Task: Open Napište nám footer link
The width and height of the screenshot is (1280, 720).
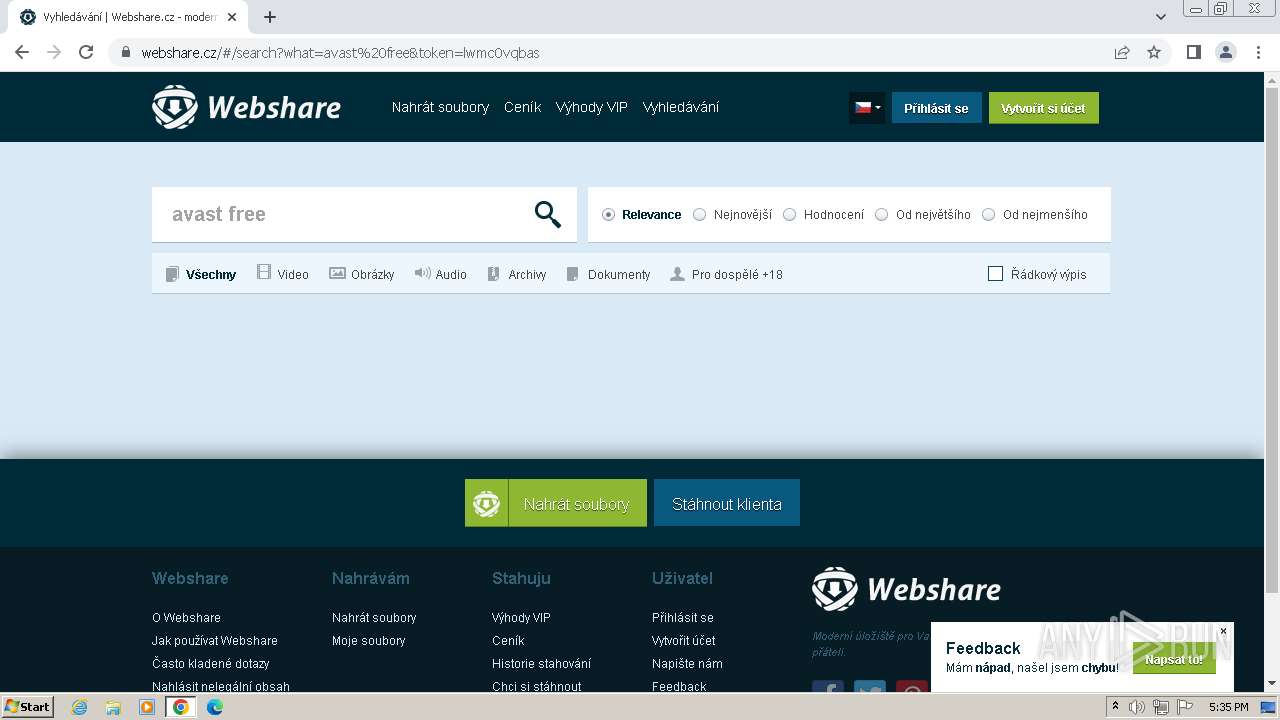Action: pyautogui.click(x=687, y=664)
